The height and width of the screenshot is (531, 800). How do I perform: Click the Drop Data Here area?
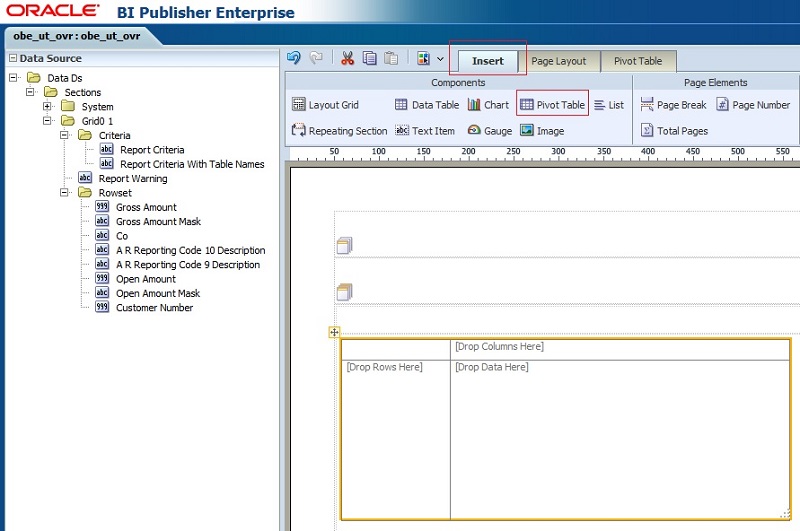(x=620, y=440)
